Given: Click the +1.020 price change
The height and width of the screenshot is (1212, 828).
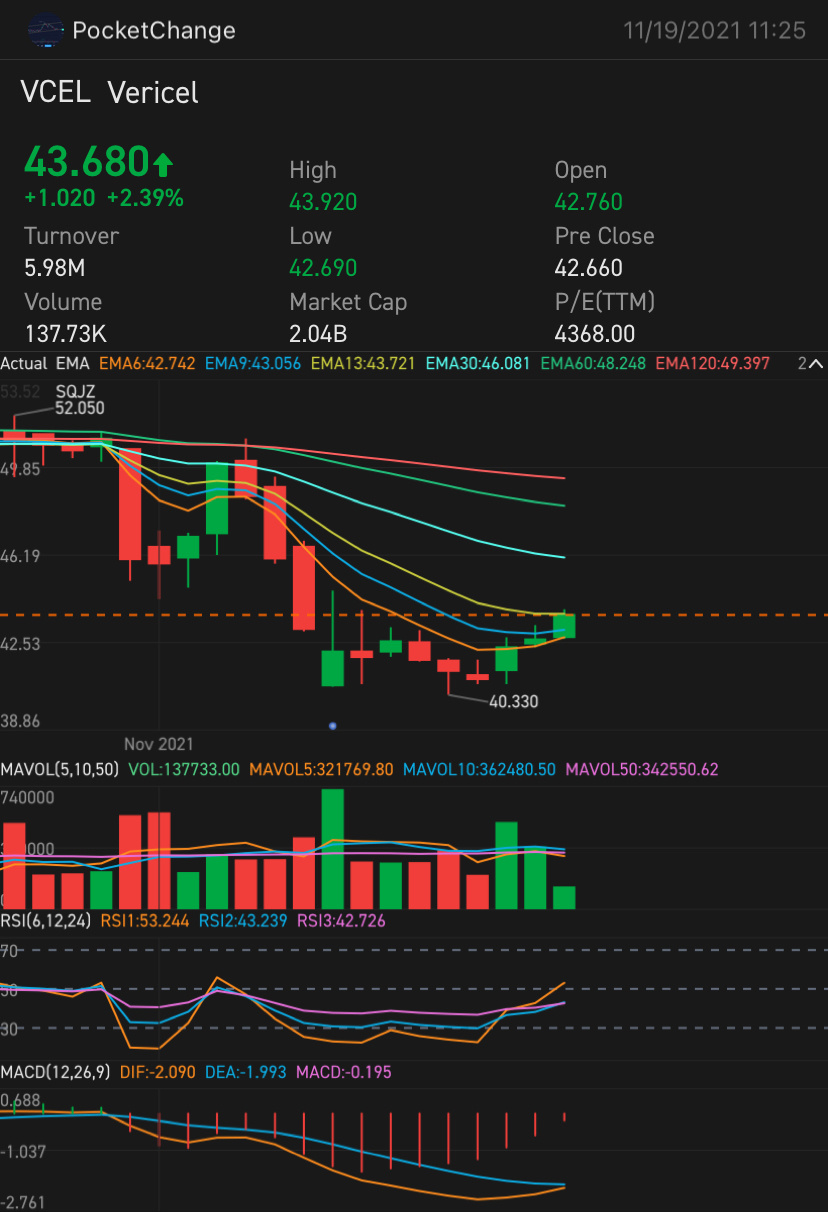Looking at the screenshot, I should pyautogui.click(x=60, y=198).
